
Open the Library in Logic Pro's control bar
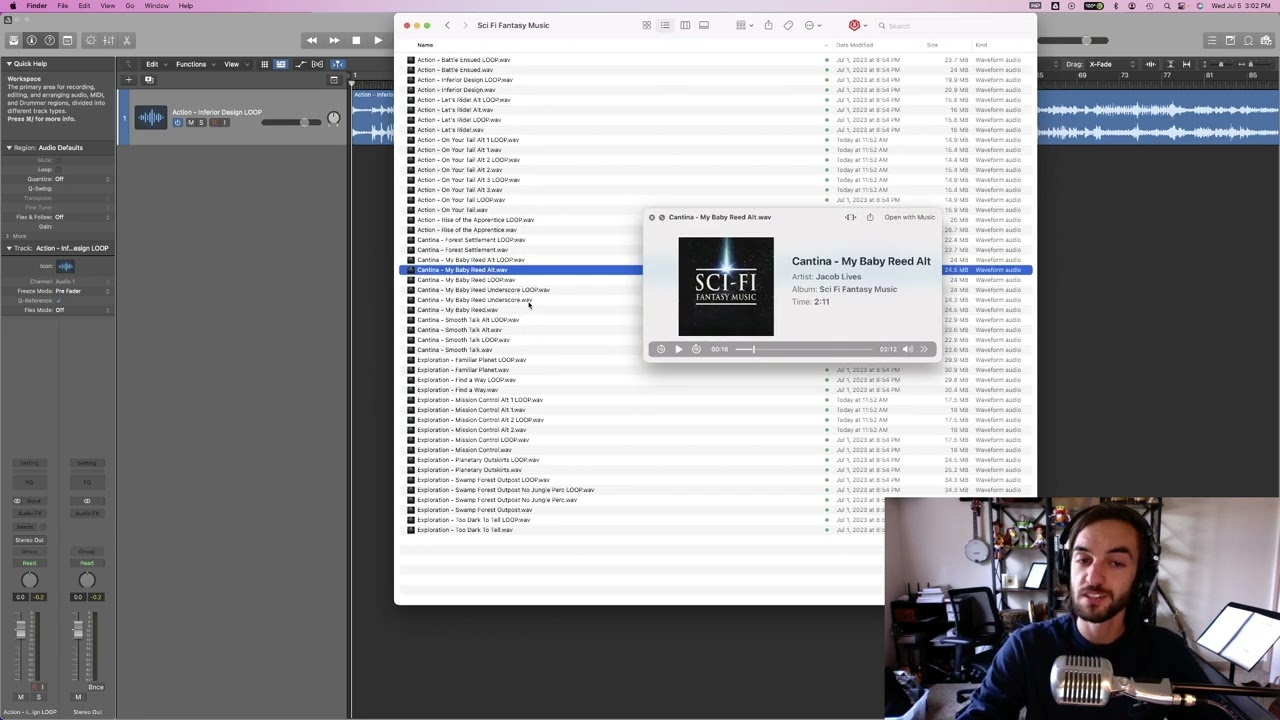(x=13, y=40)
